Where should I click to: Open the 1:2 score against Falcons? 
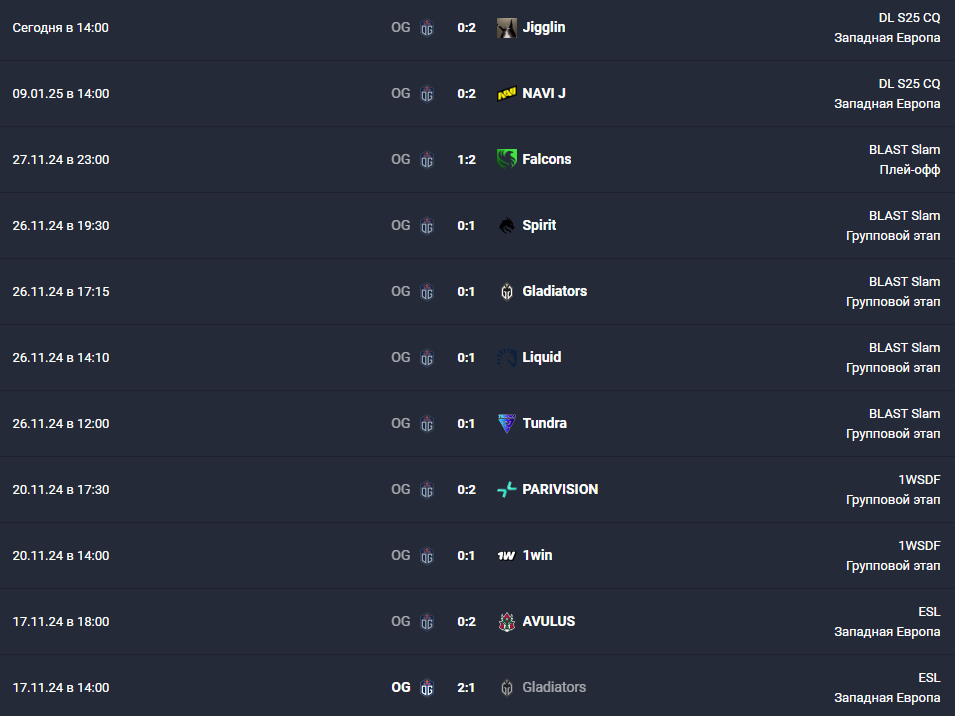pos(466,160)
